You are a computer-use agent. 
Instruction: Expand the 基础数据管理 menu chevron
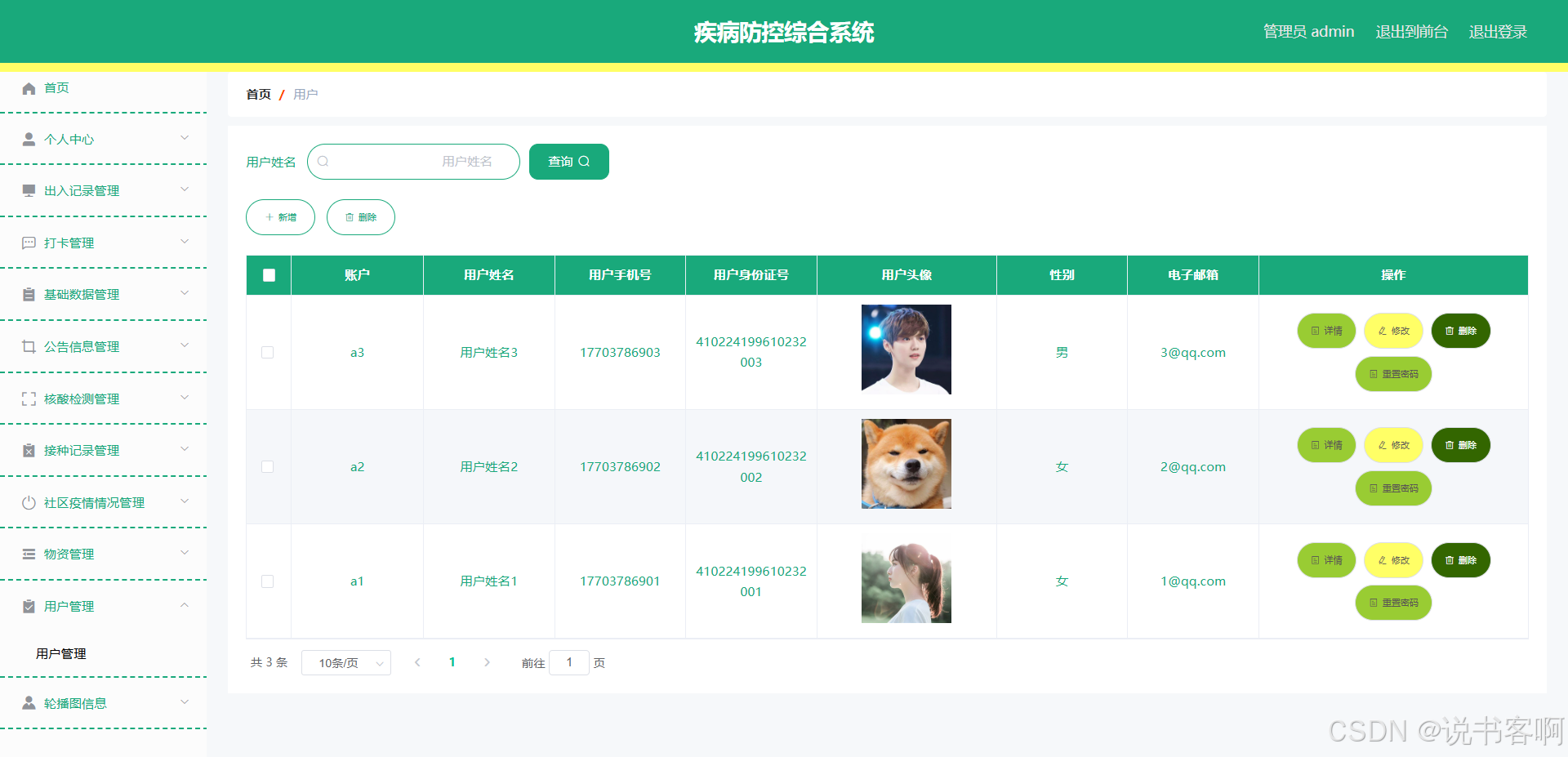pyautogui.click(x=185, y=293)
